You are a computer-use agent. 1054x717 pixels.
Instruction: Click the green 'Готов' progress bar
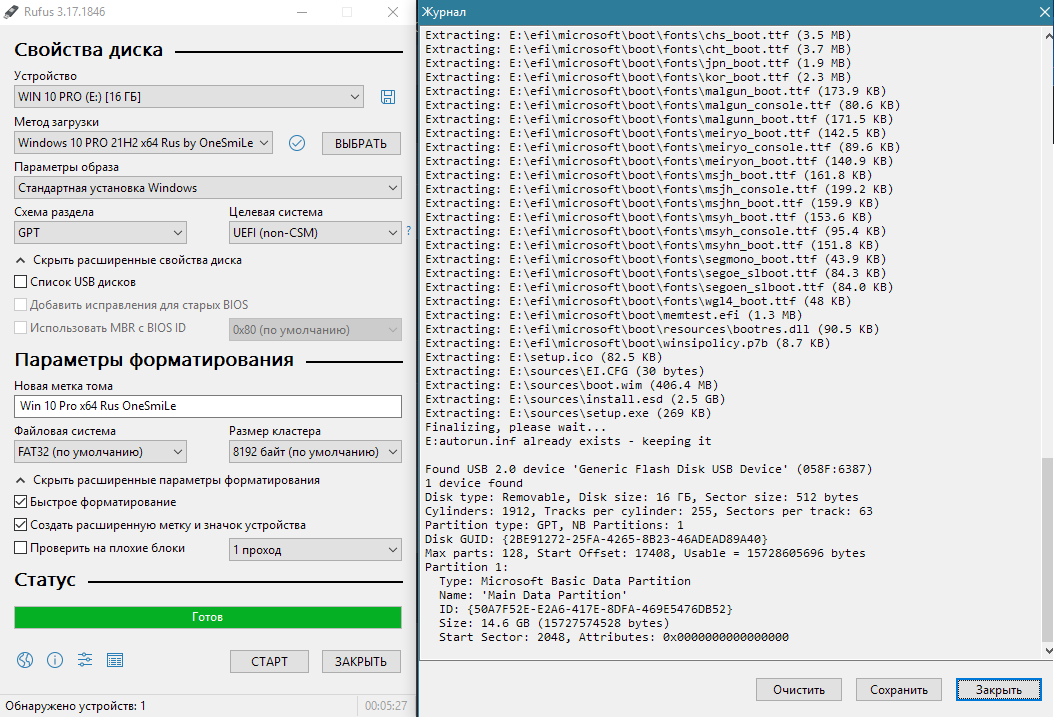208,617
